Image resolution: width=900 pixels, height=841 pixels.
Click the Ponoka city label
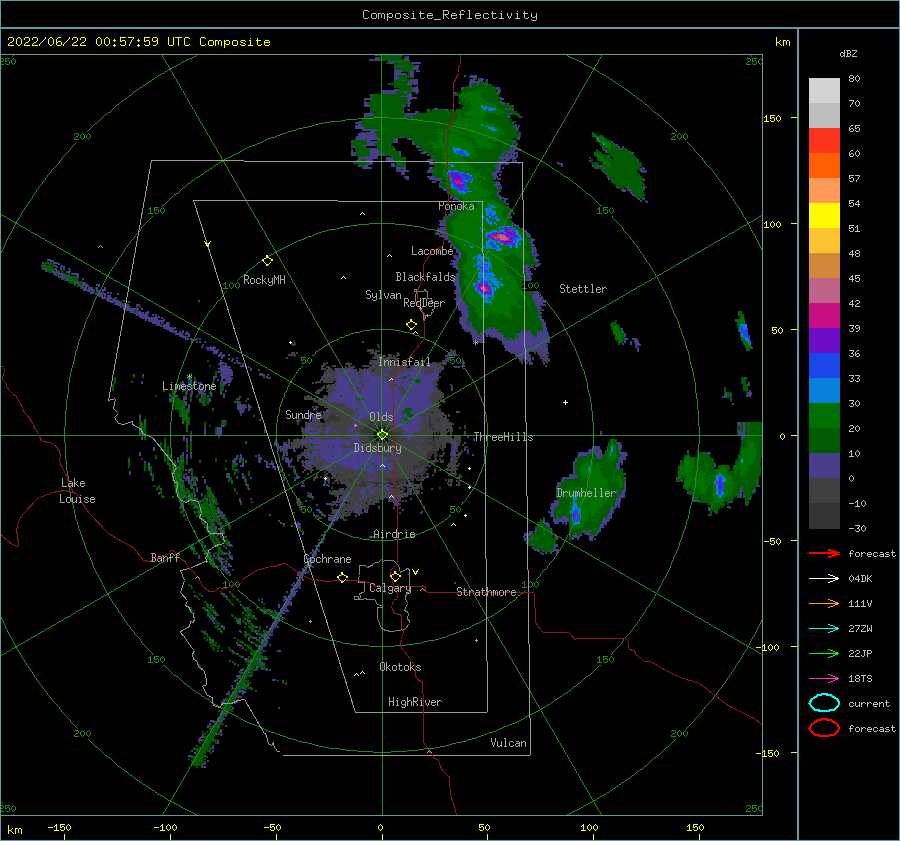click(456, 206)
